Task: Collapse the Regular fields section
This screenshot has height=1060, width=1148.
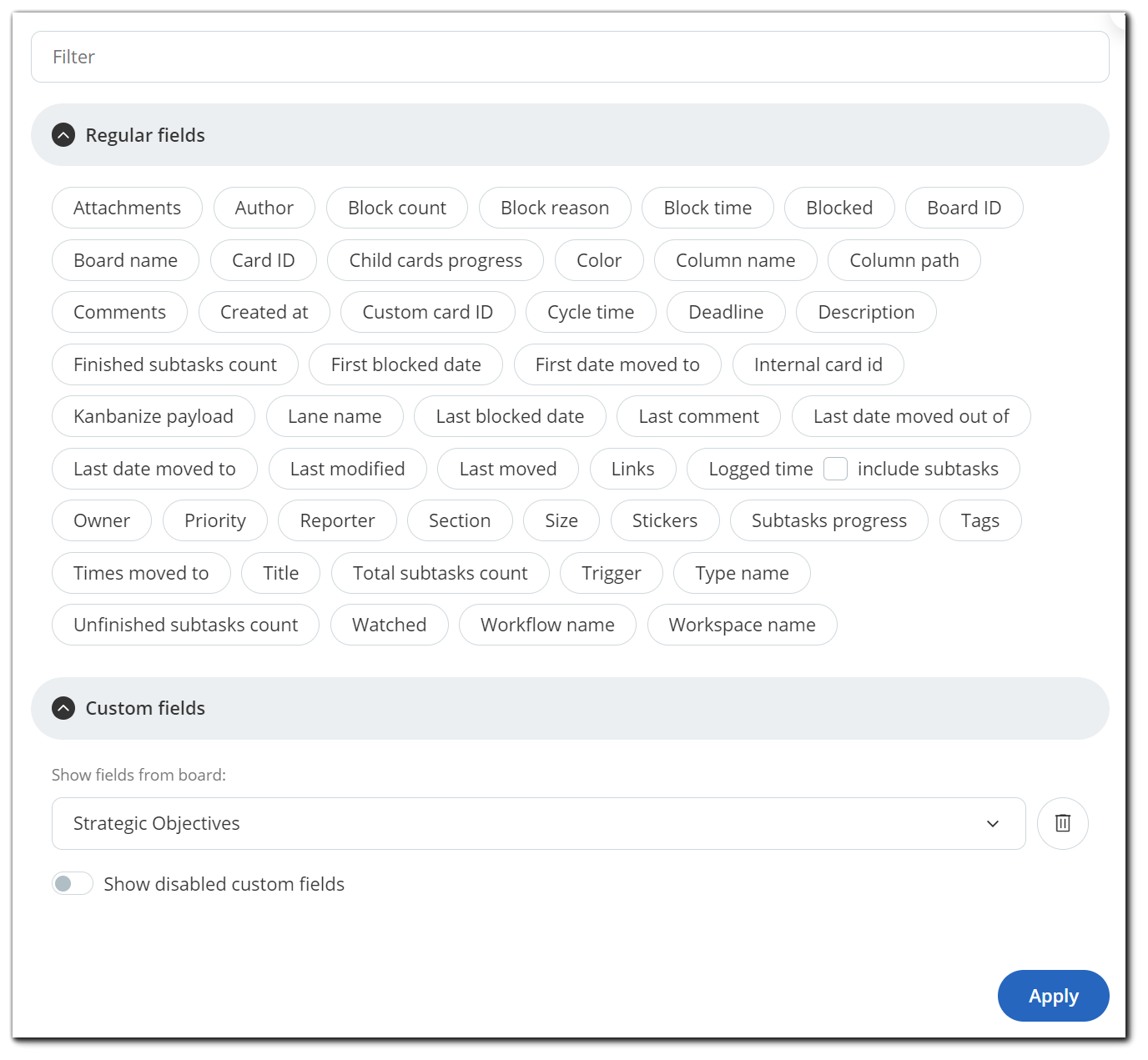Action: (63, 134)
